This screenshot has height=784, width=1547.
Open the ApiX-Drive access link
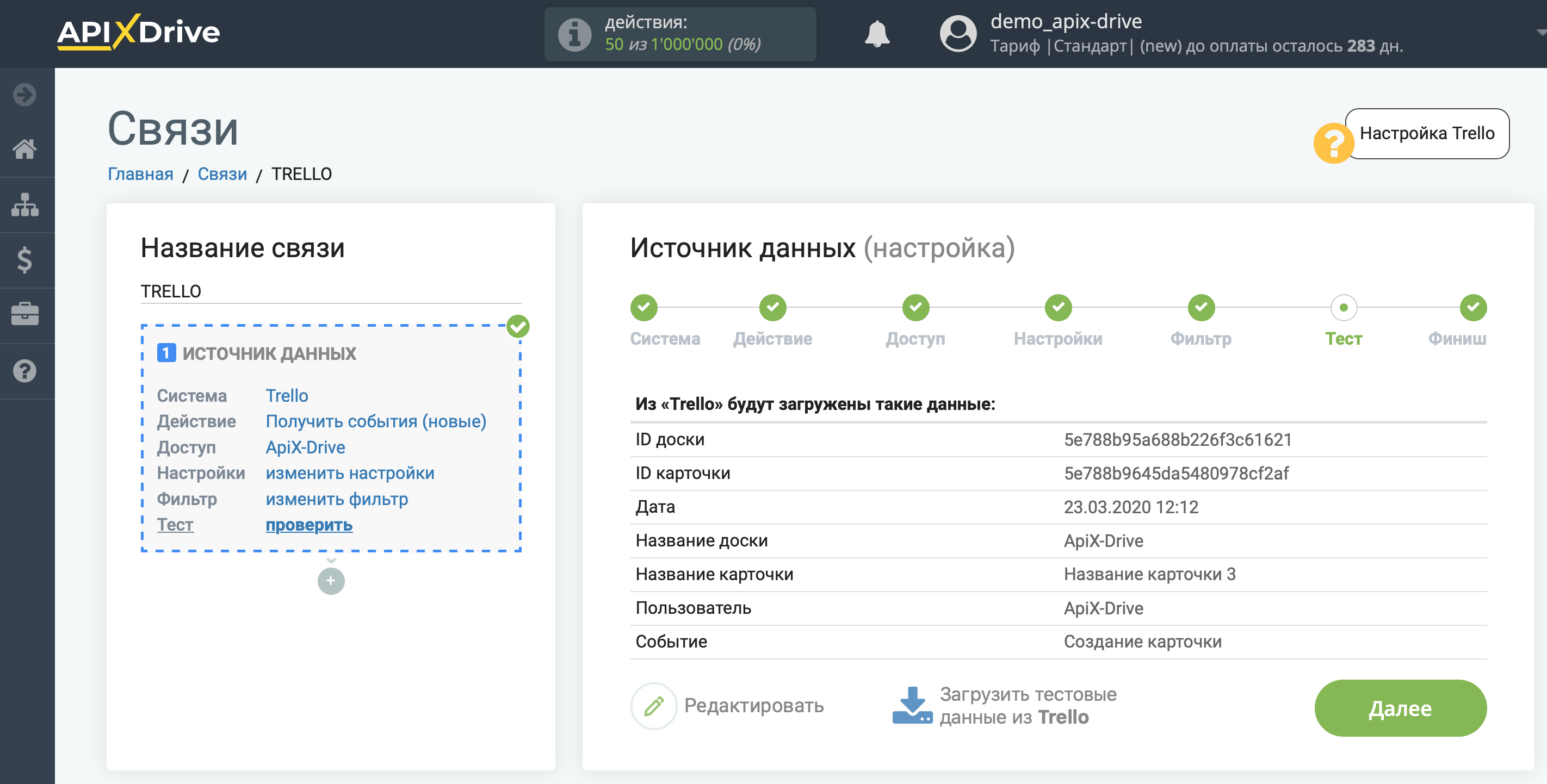click(306, 447)
